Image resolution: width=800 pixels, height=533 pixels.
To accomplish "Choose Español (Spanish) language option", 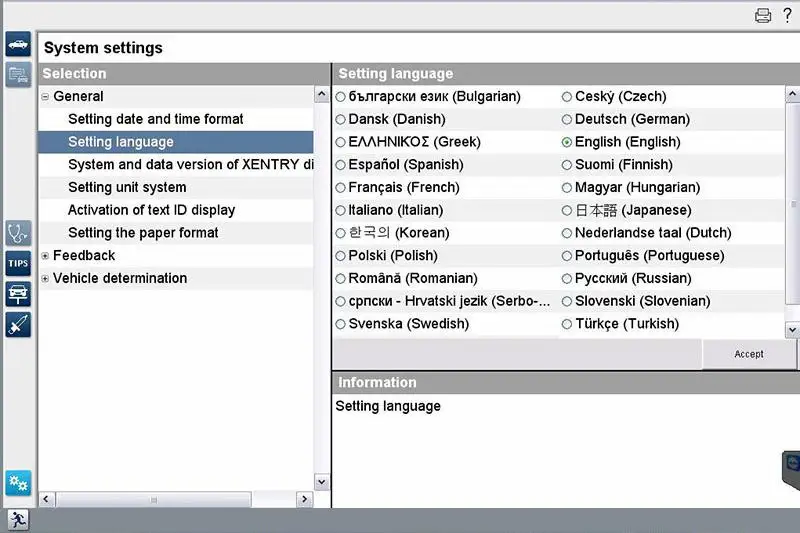I will pyautogui.click(x=340, y=165).
